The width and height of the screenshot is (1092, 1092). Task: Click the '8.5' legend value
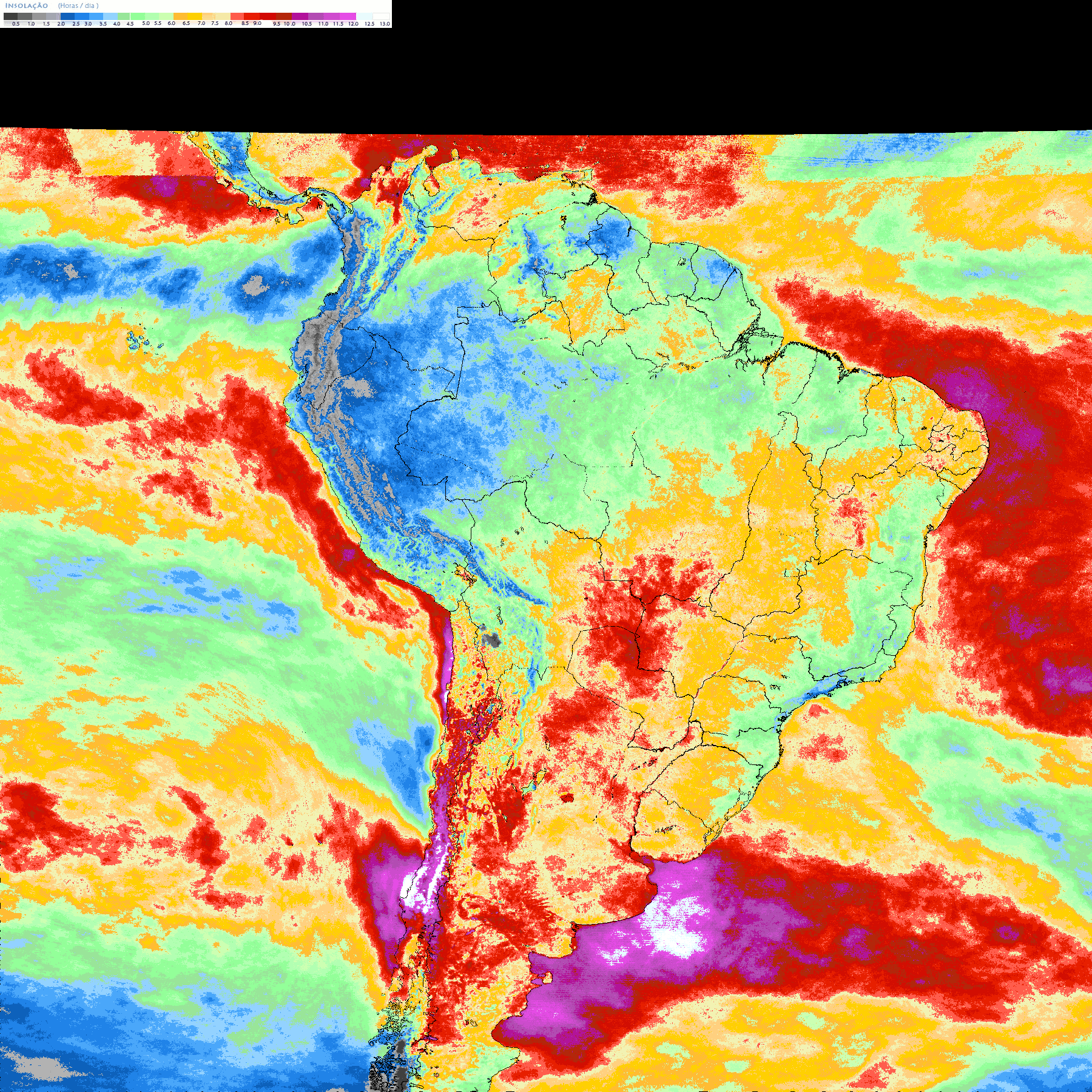[245, 23]
